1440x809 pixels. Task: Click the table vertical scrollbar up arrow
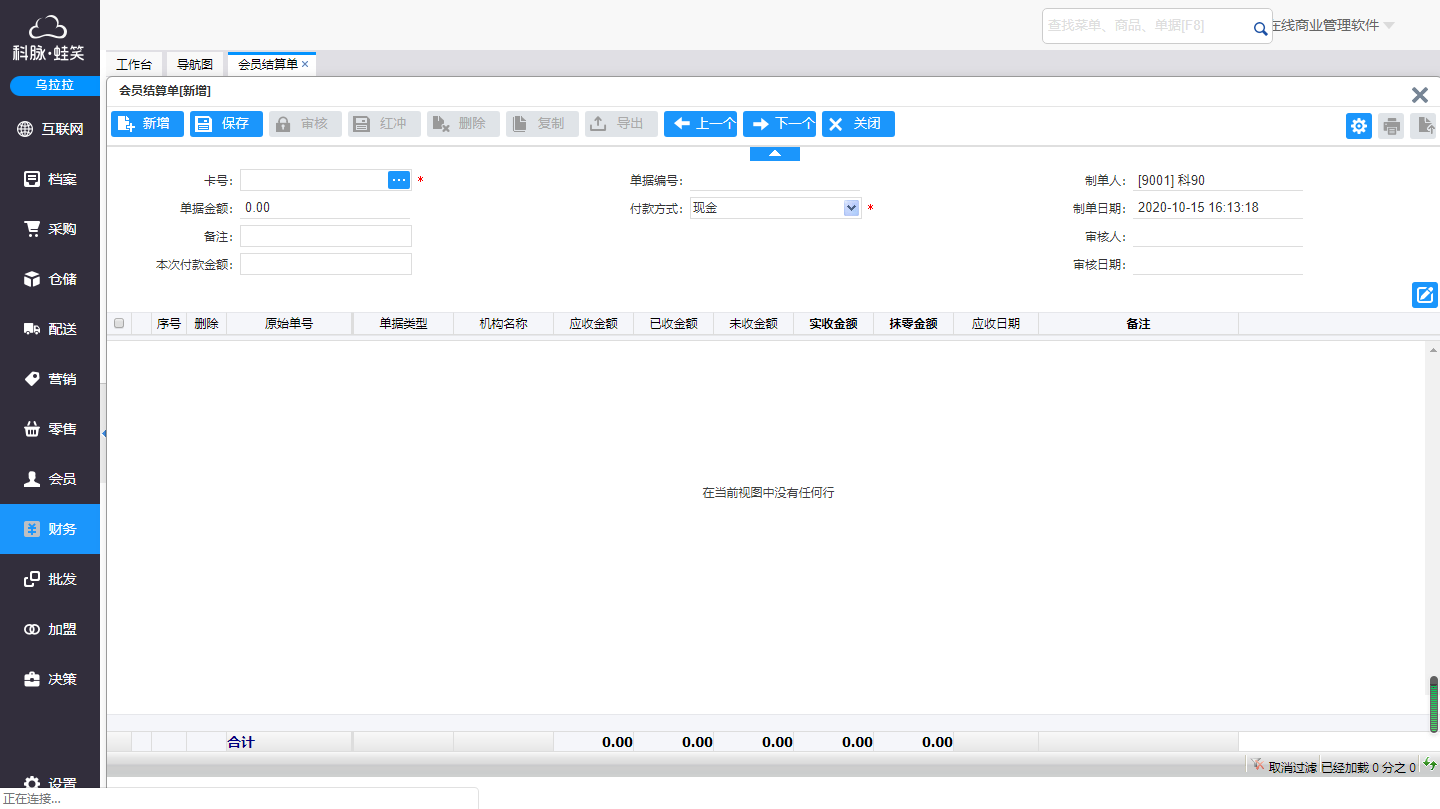[x=1433, y=350]
